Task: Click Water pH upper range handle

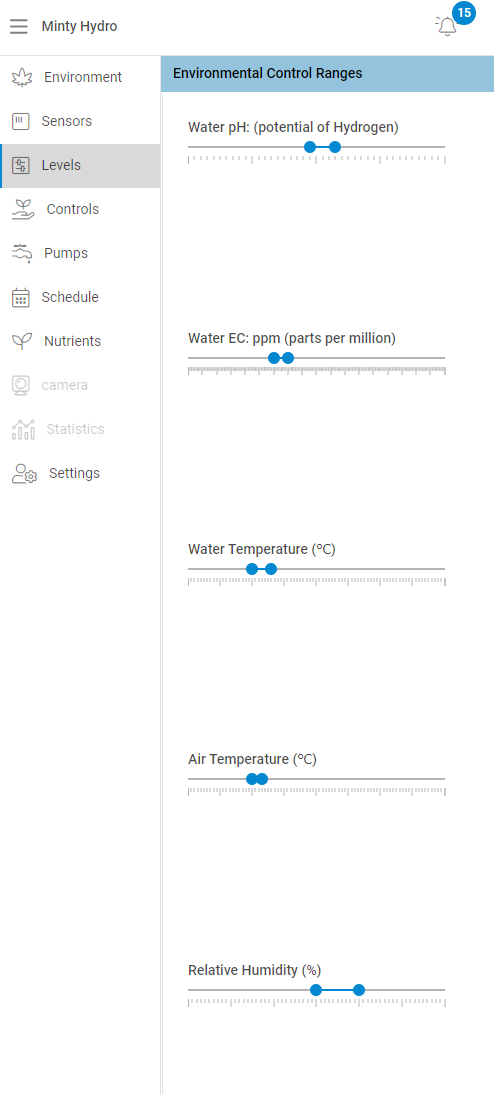Action: point(335,147)
